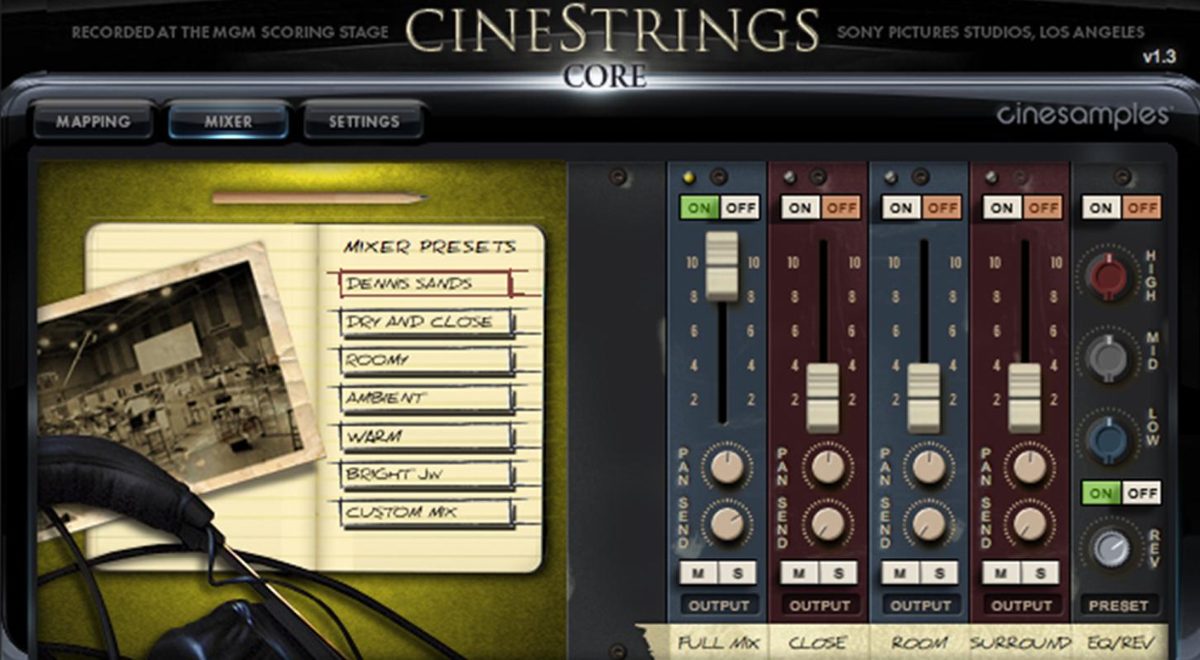The width and height of the screenshot is (1200, 660).
Task: Click the Surround channel volume fader
Action: point(1025,397)
